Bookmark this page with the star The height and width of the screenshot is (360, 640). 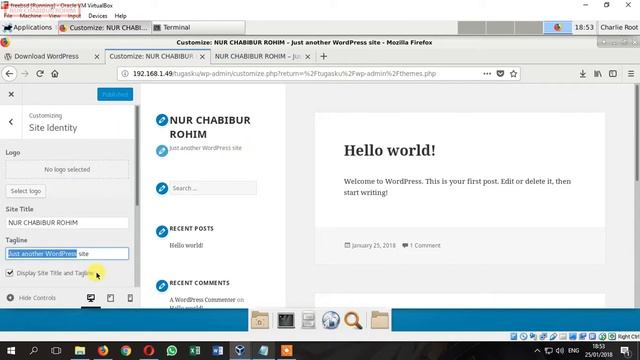tap(513, 74)
